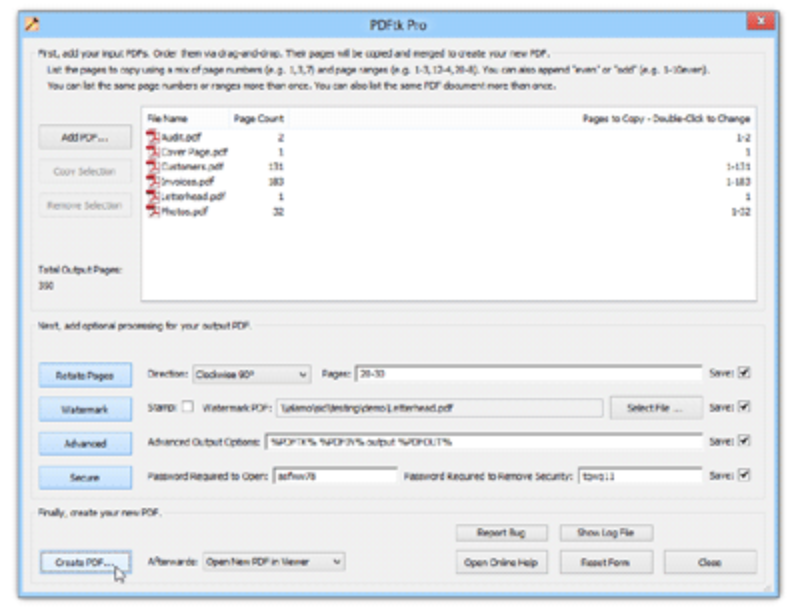Toggle the Save checkbox for Secure passwords

coord(743,475)
